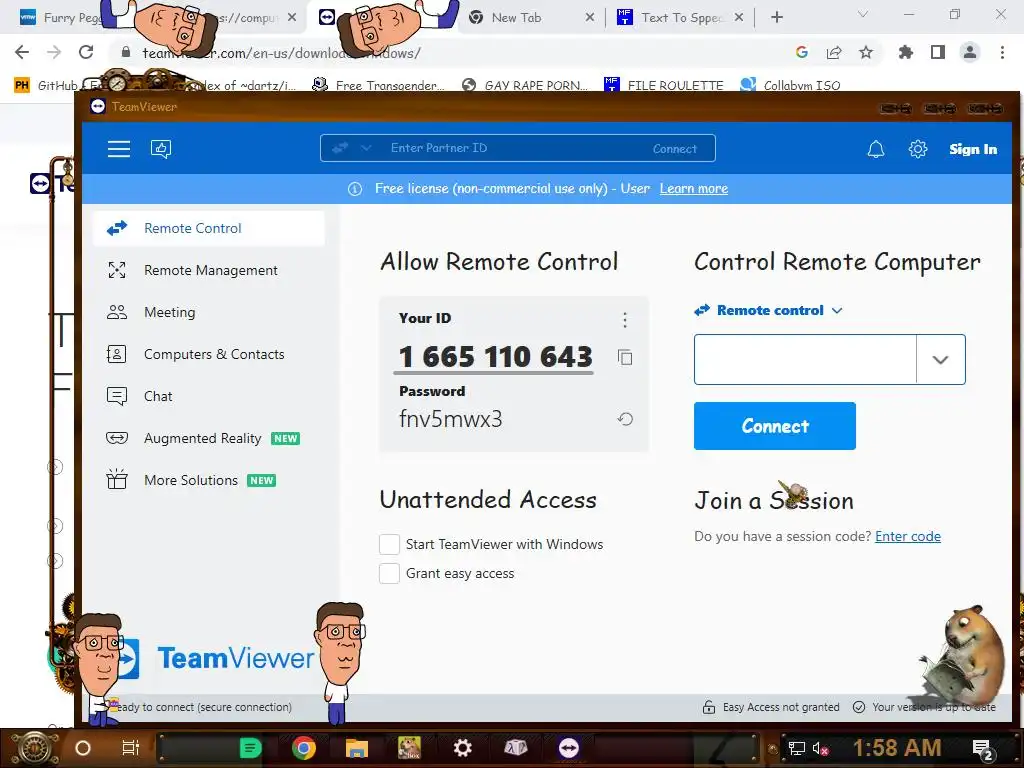
Task: Open the partner ID history dropdown
Action: [x=940, y=360]
